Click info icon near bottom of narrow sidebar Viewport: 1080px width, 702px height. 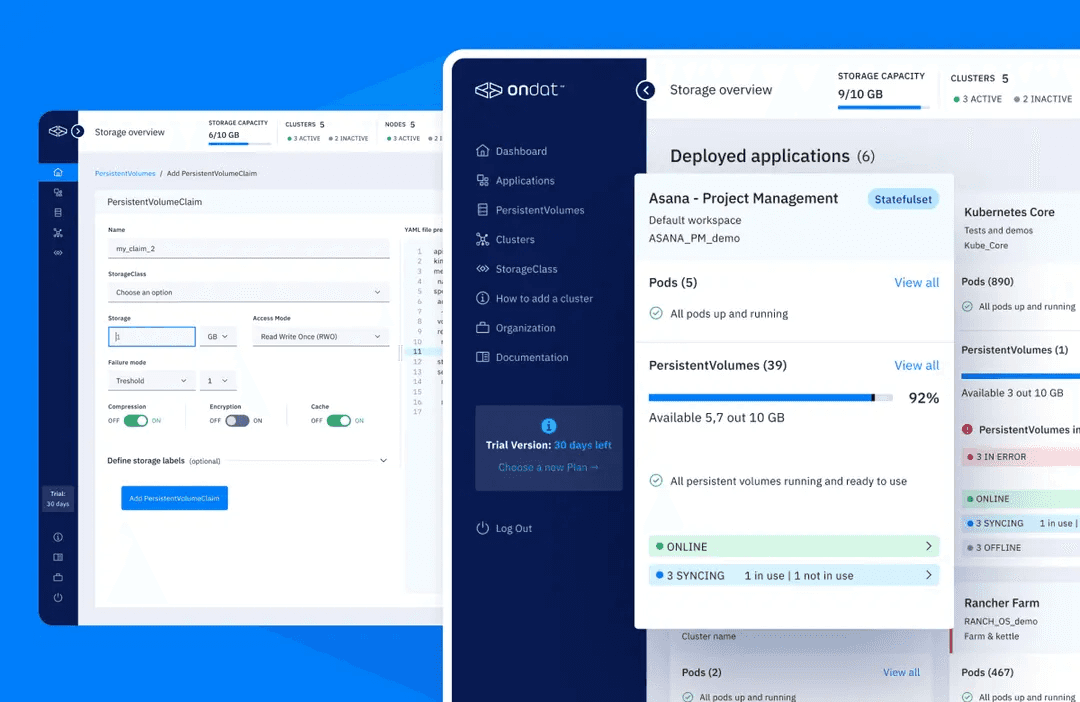coord(58,537)
